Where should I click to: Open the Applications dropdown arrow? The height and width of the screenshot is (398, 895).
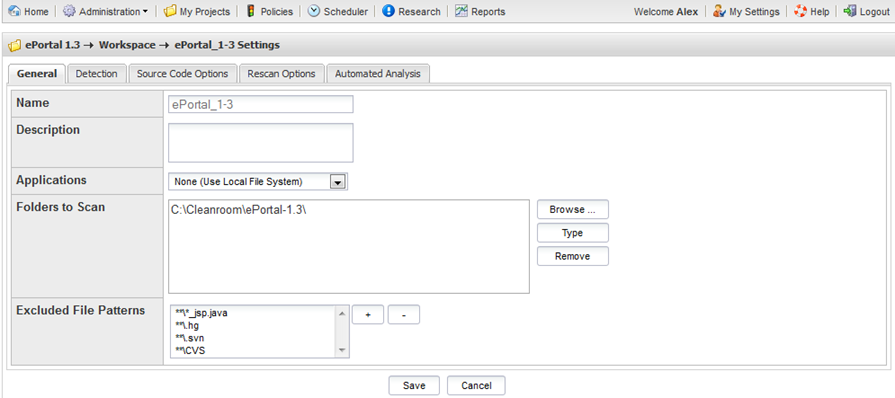coord(337,182)
